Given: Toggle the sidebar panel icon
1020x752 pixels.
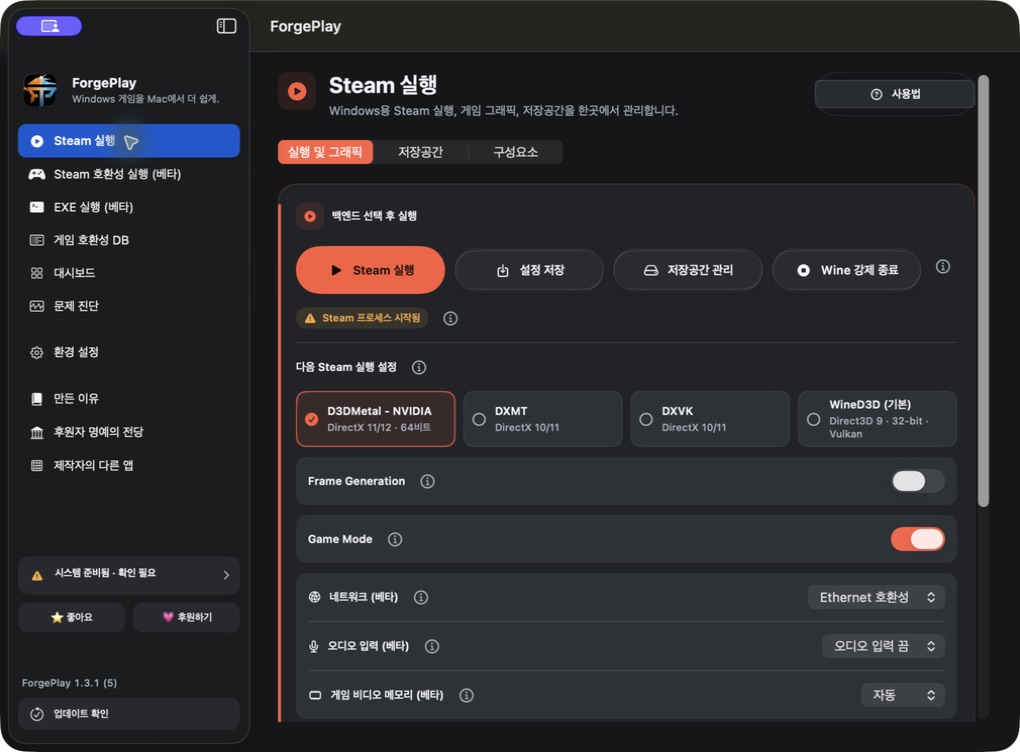Looking at the screenshot, I should click(226, 26).
